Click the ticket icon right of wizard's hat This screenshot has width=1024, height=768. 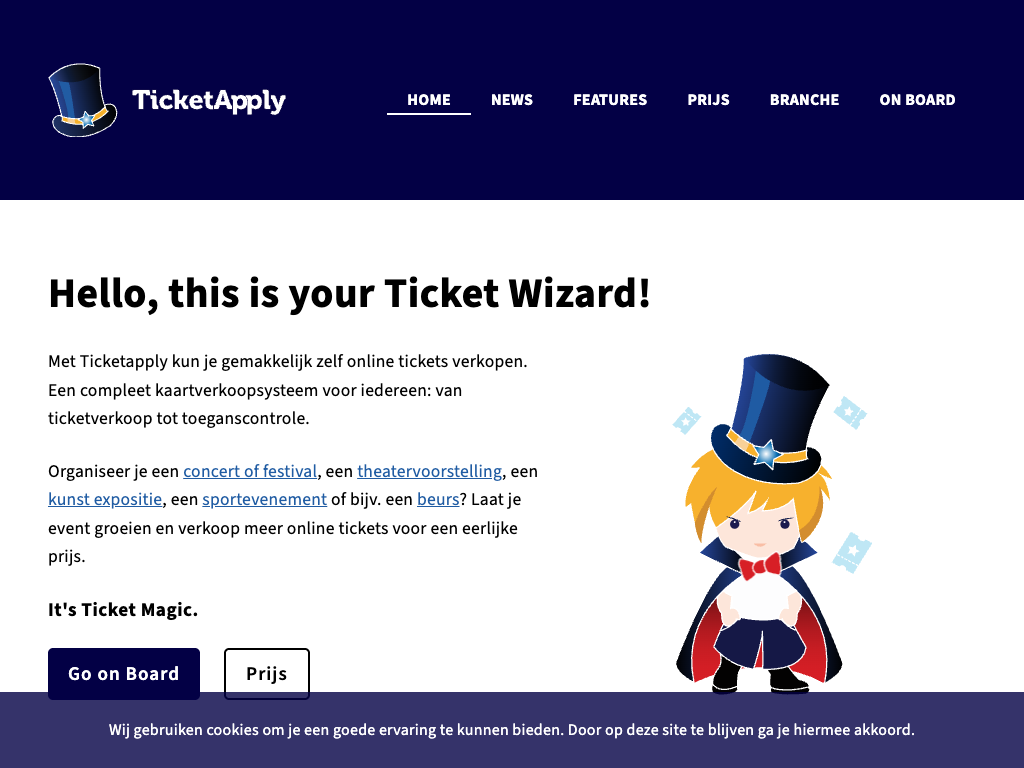(x=850, y=412)
